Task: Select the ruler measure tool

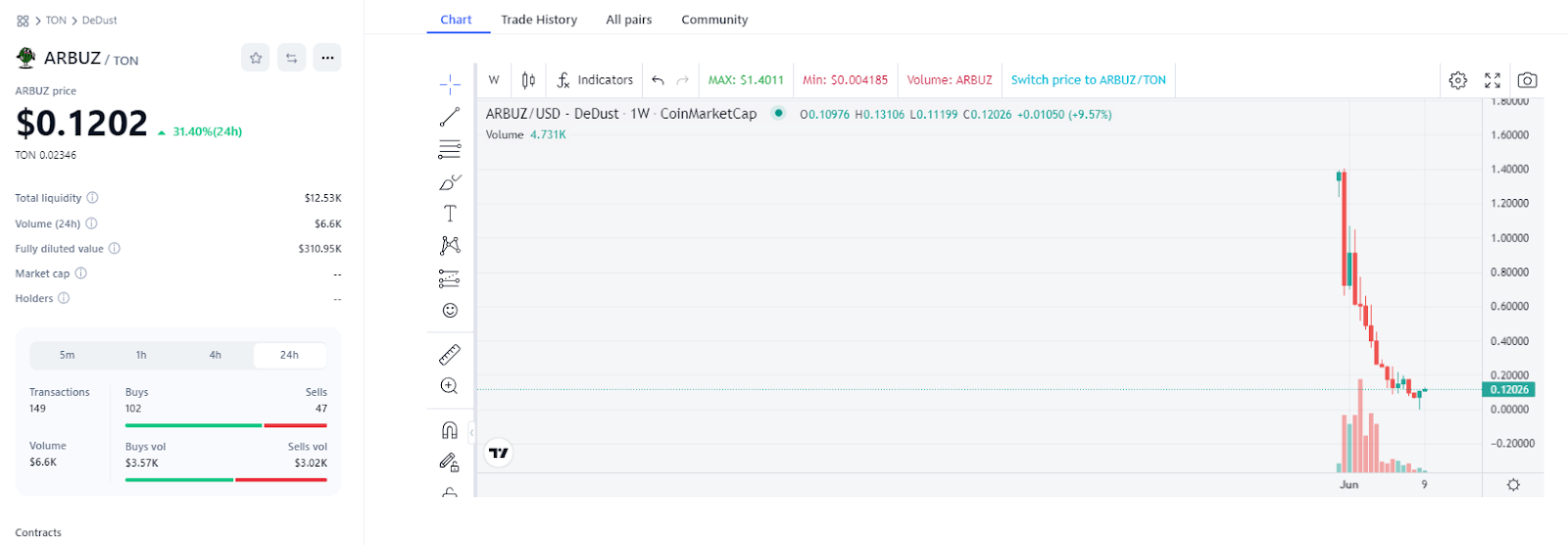Action: (450, 354)
